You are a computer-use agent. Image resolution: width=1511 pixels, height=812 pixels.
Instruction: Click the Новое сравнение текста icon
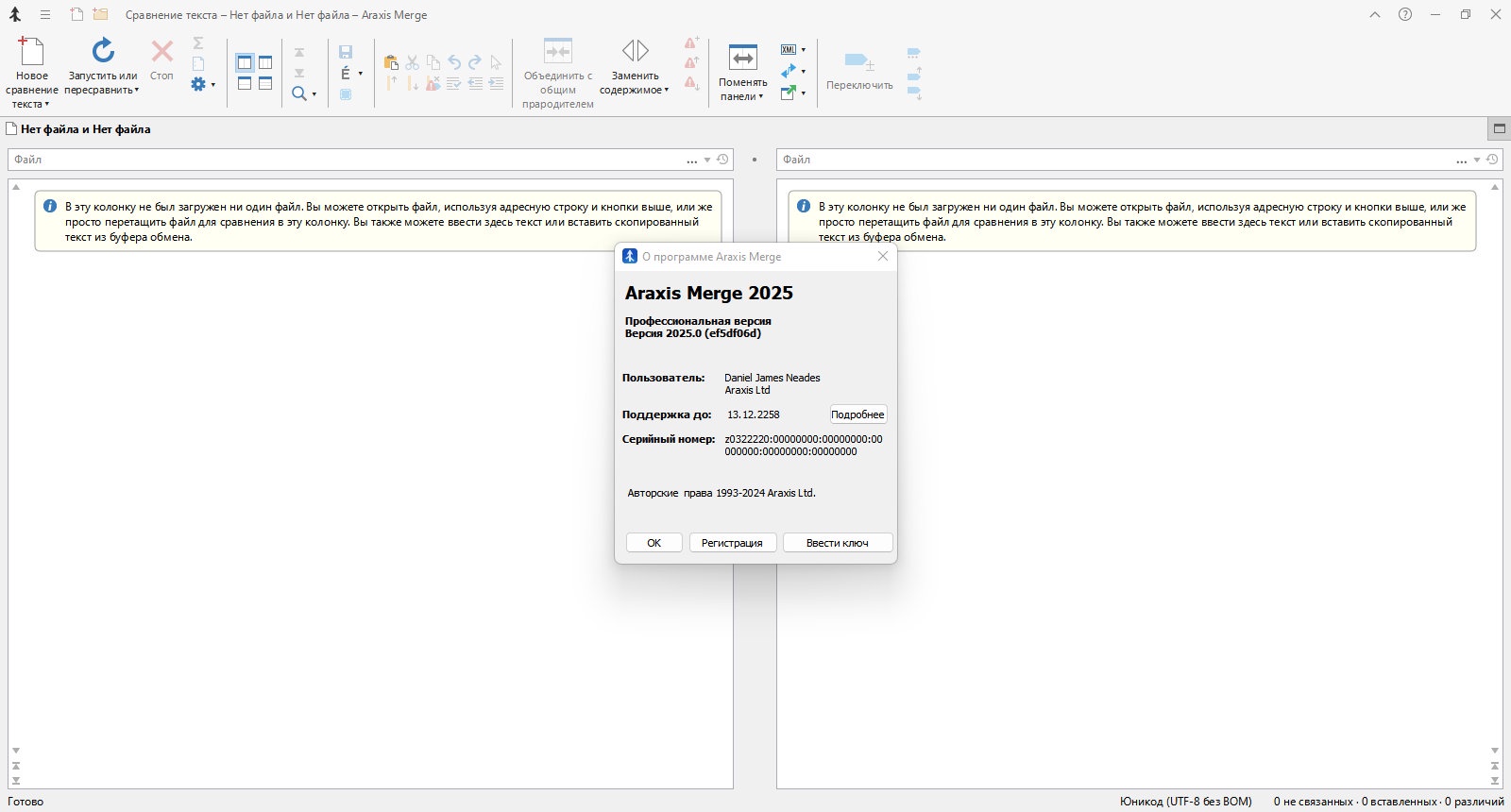click(x=31, y=52)
